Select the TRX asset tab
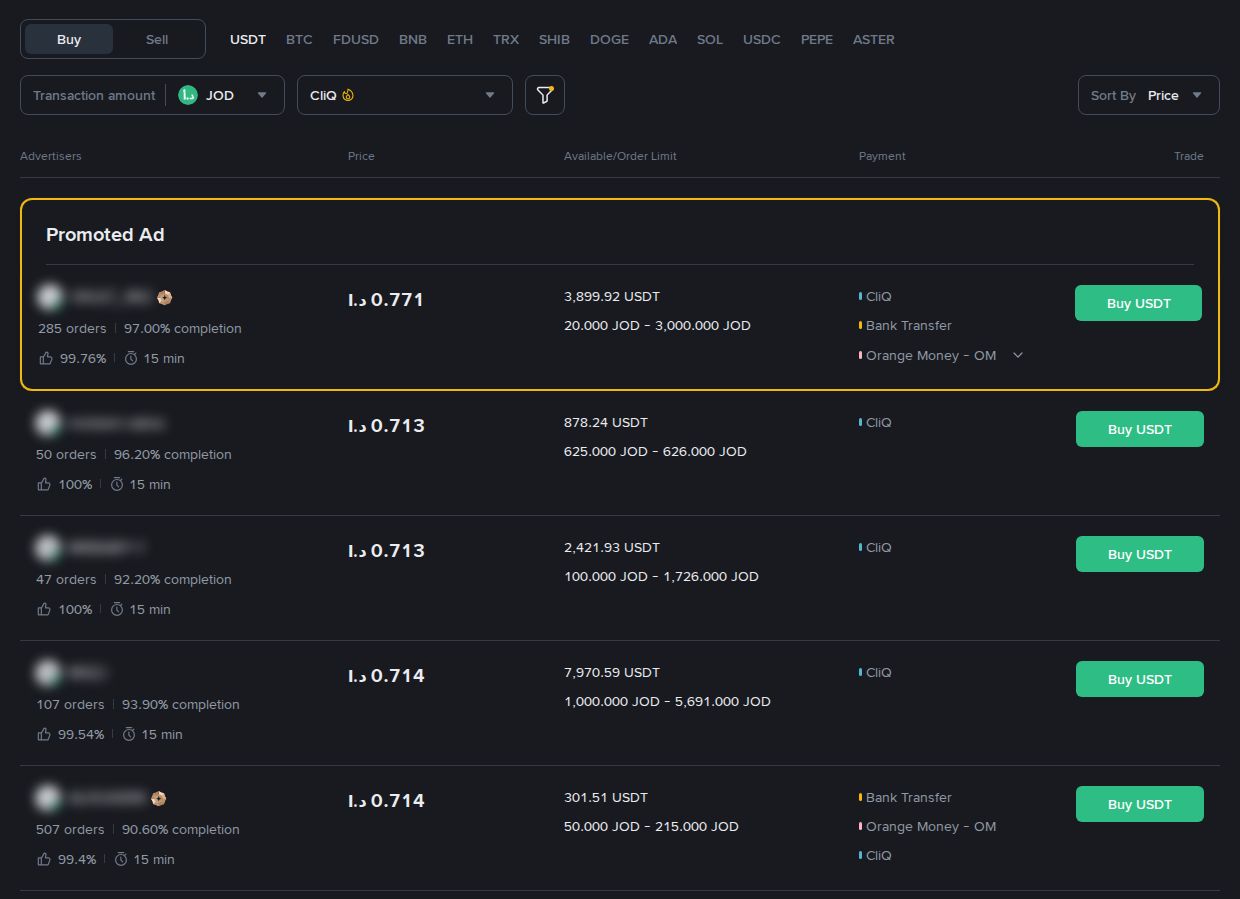This screenshot has height=899, width=1240. [x=506, y=40]
